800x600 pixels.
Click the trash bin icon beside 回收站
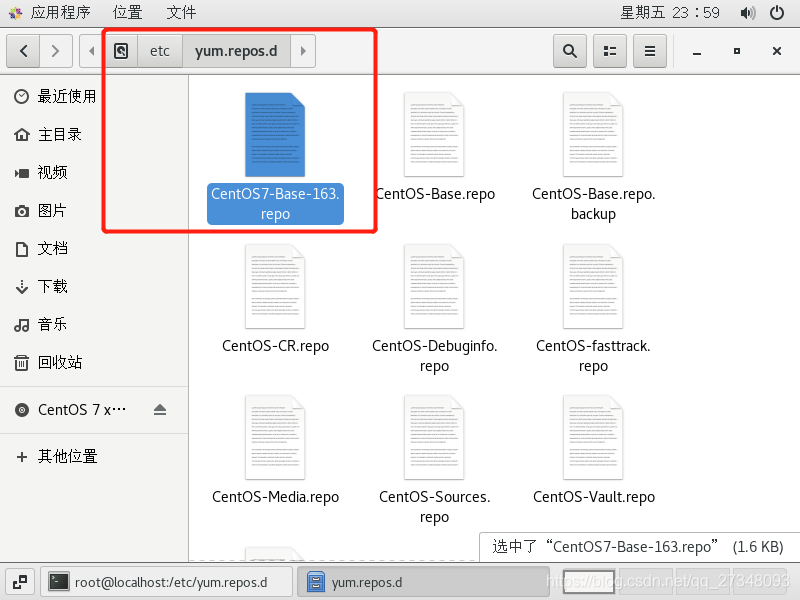pyautogui.click(x=21, y=363)
